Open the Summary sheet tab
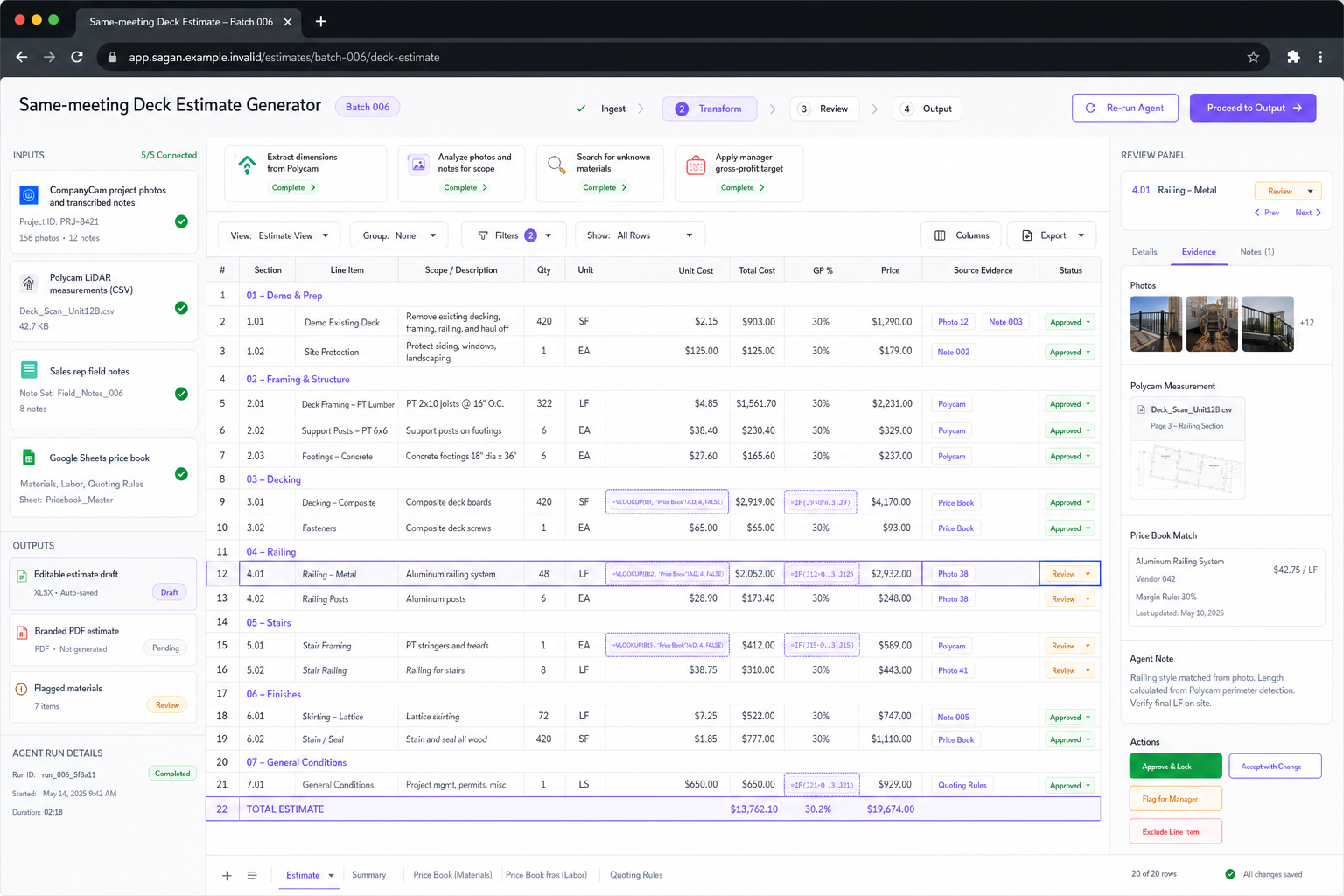 (x=368, y=875)
